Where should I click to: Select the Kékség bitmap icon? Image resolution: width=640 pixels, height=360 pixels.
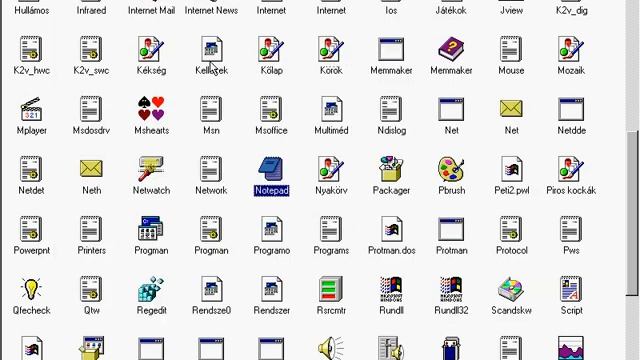[151, 49]
